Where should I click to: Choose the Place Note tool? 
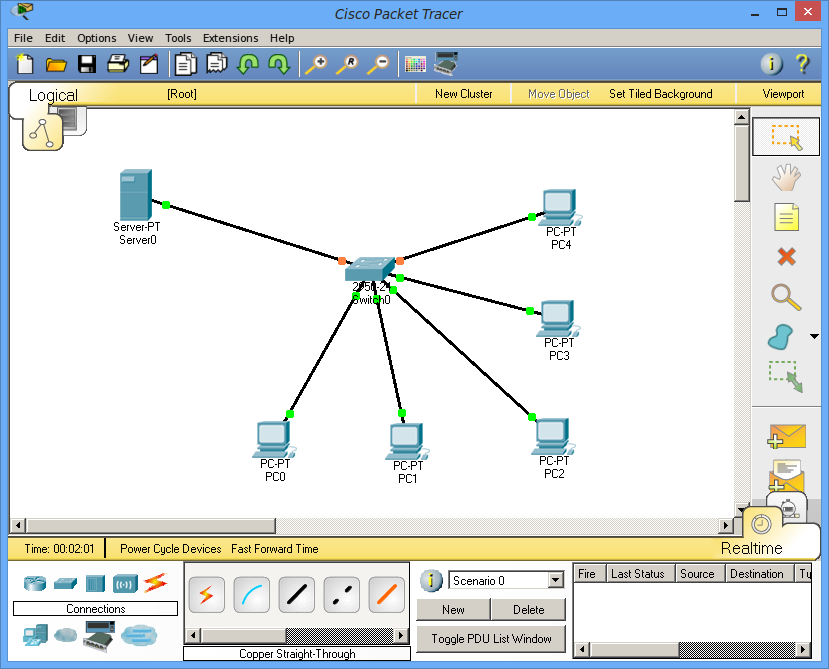point(786,217)
